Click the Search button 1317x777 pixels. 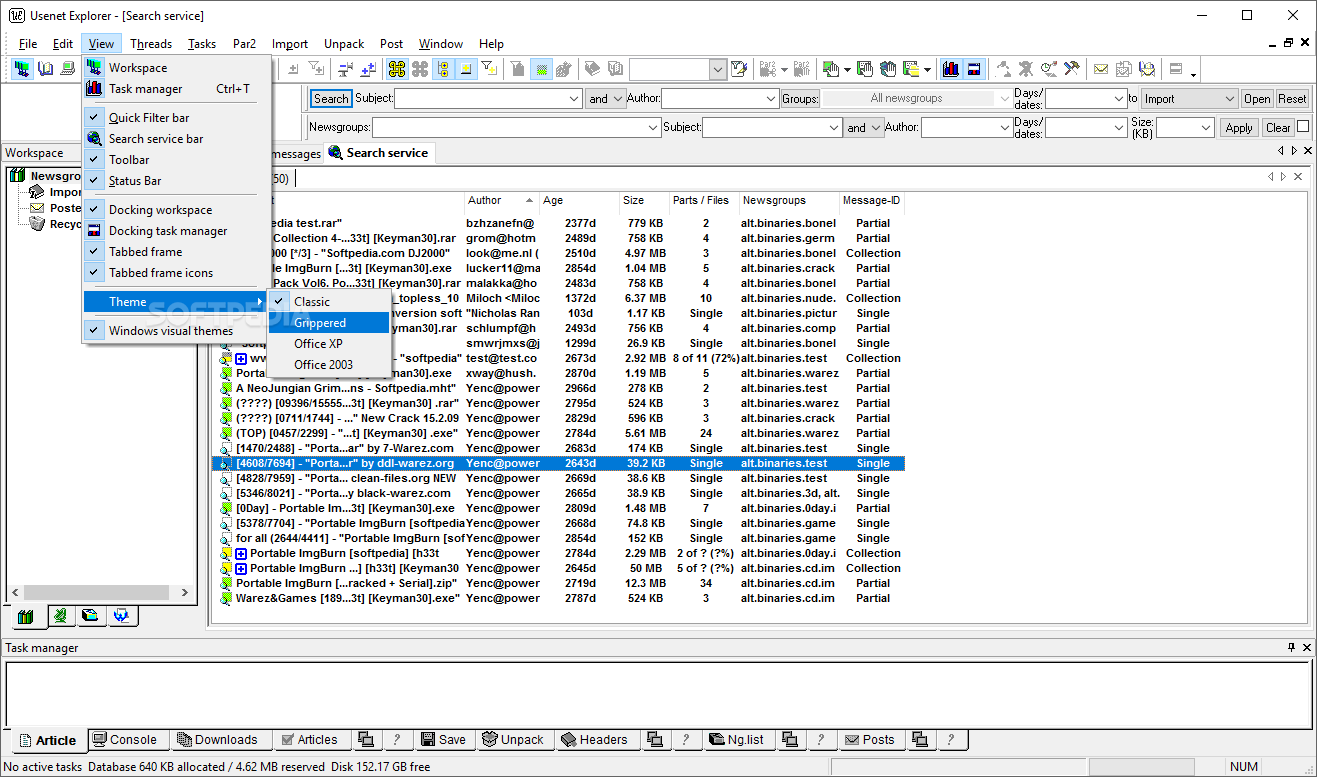(331, 99)
